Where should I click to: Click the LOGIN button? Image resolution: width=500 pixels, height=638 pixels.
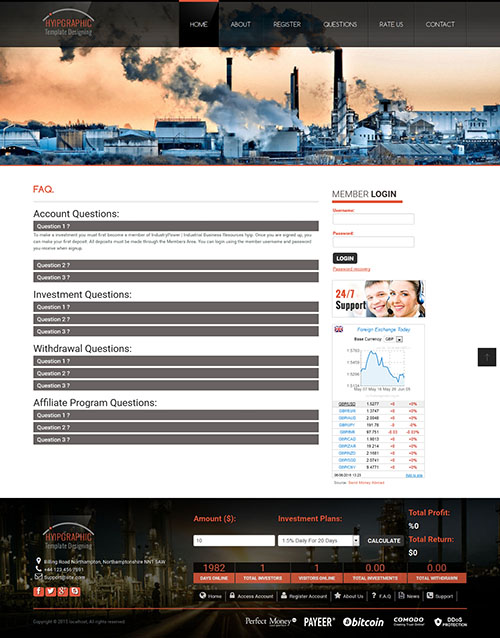point(345,258)
